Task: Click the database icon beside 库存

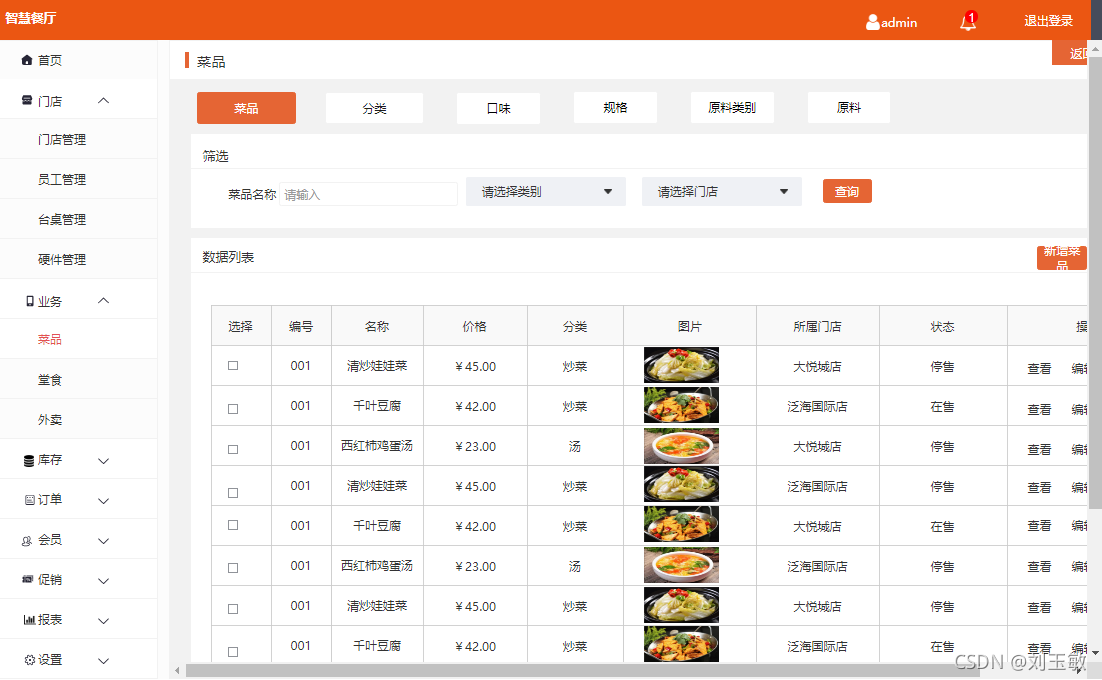Action: (29, 461)
